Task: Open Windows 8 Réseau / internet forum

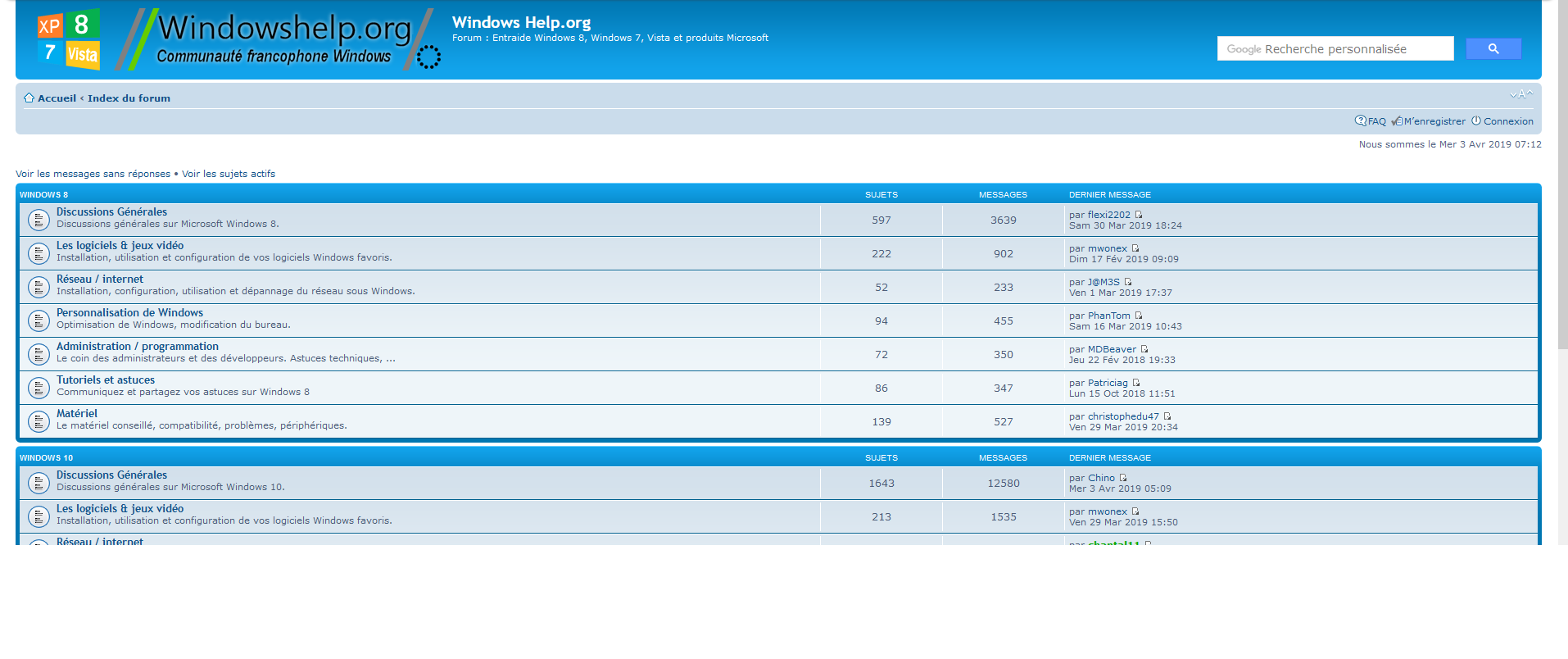Action: 100,280
